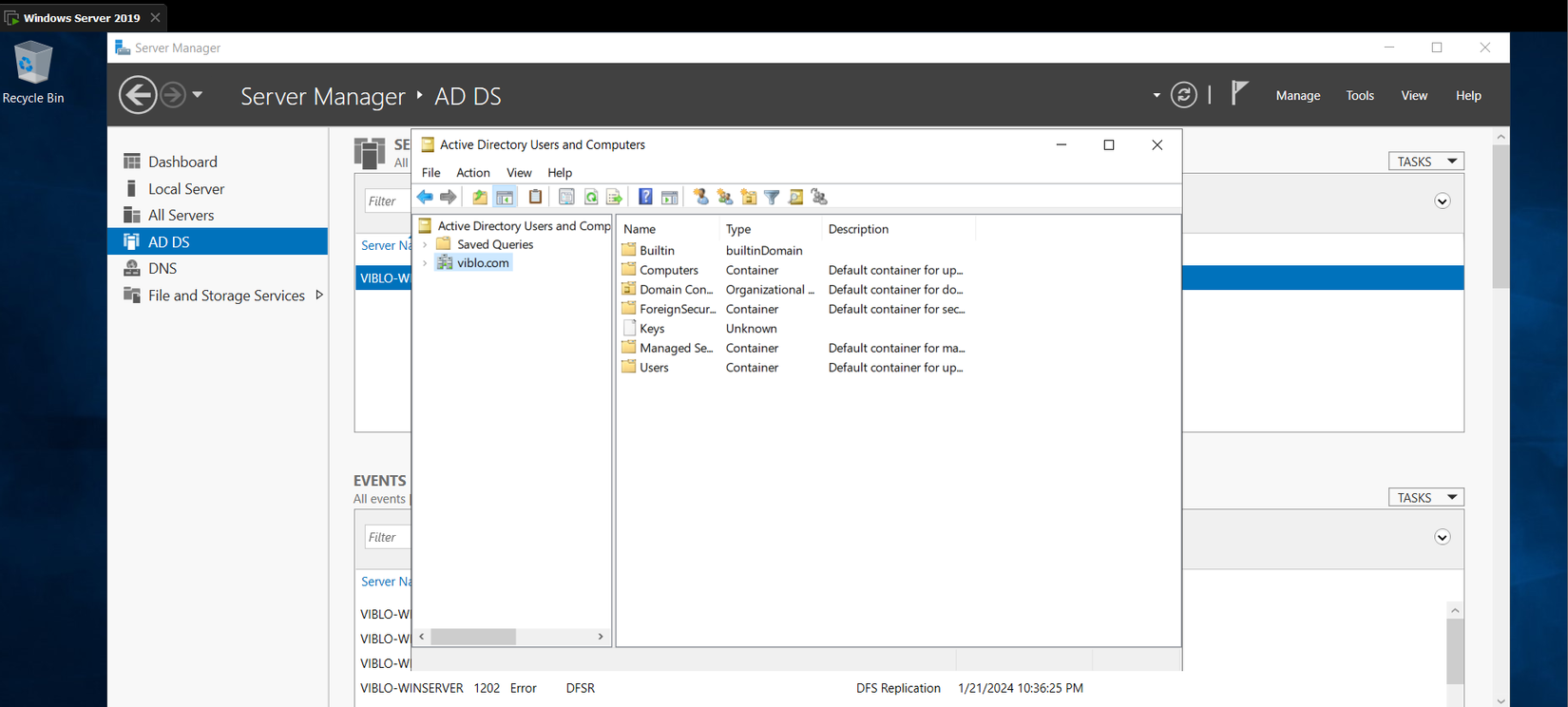The height and width of the screenshot is (707, 1568).
Task: Click the Export List toolbar icon
Action: point(614,197)
